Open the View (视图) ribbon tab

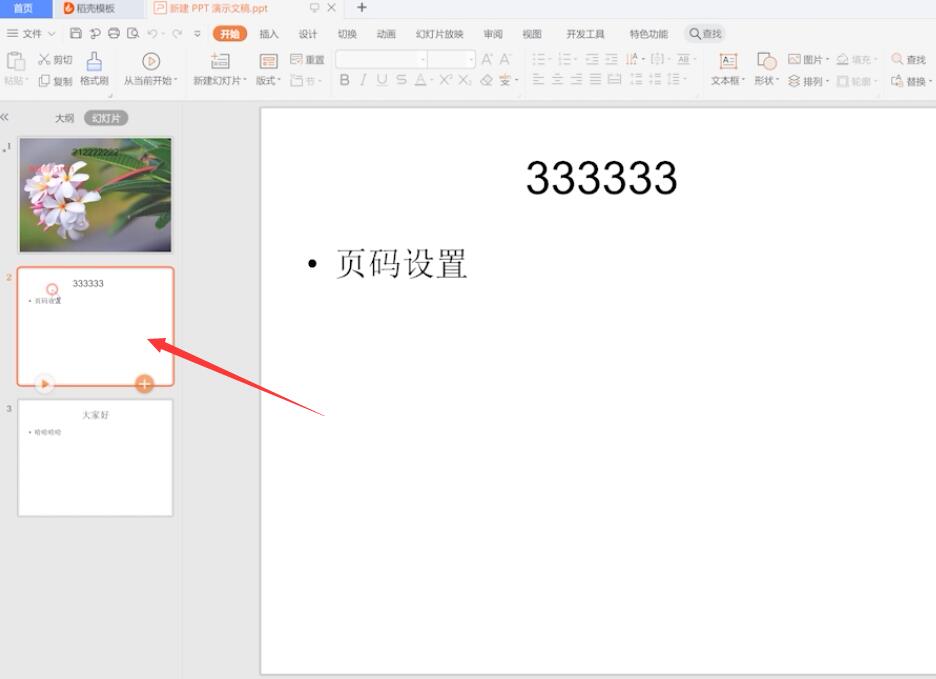coord(531,34)
